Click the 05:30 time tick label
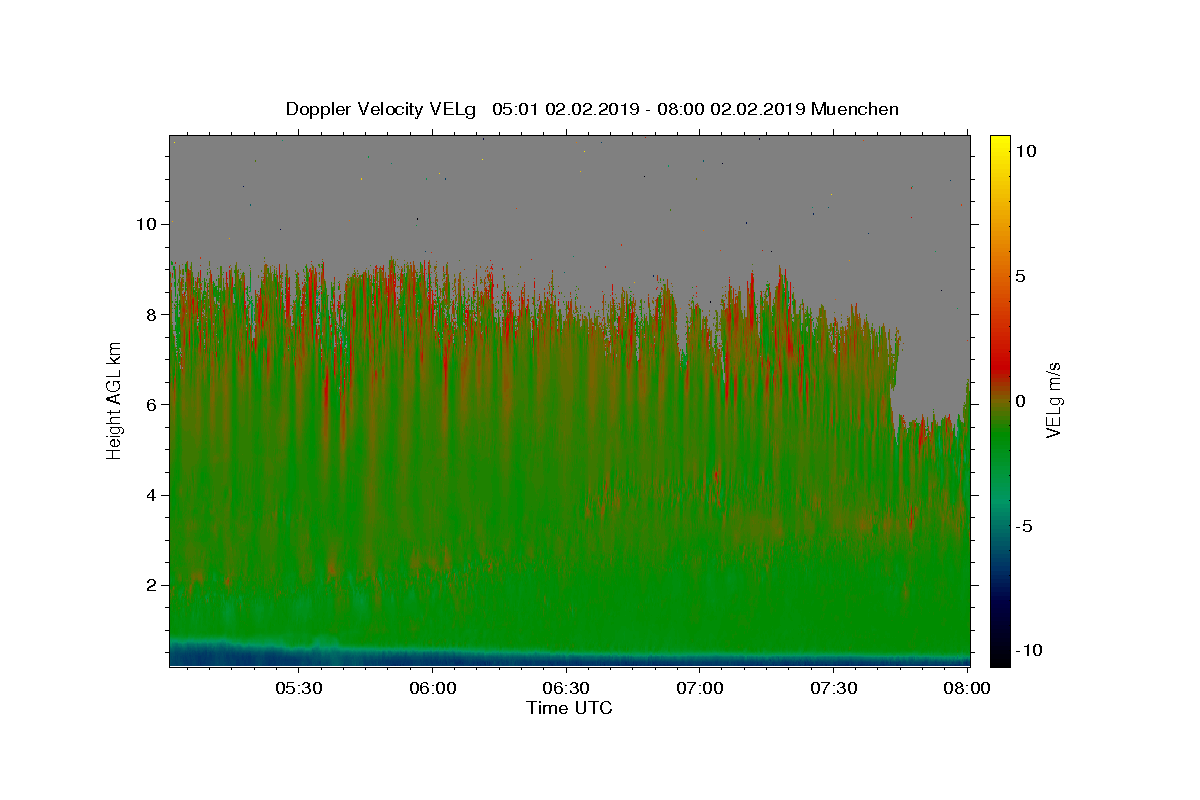Image resolution: width=1200 pixels, height=800 pixels. (x=298, y=689)
